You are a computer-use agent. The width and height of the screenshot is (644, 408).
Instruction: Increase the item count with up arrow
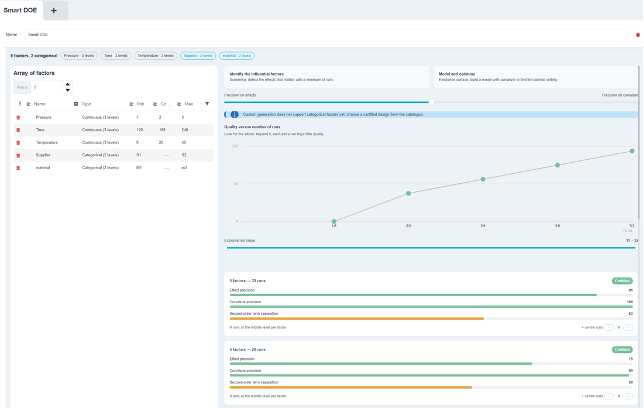point(68,85)
